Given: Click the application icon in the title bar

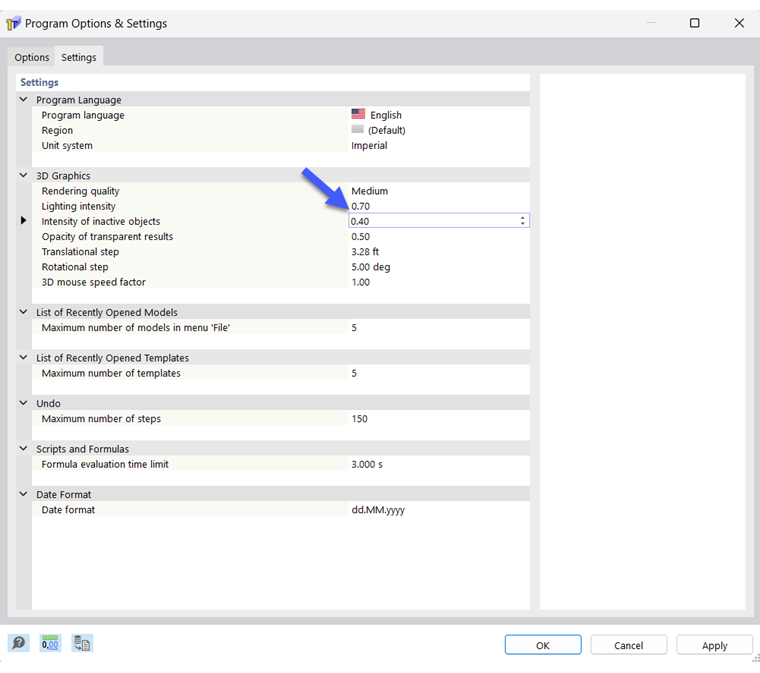Looking at the screenshot, I should click(x=13, y=23).
